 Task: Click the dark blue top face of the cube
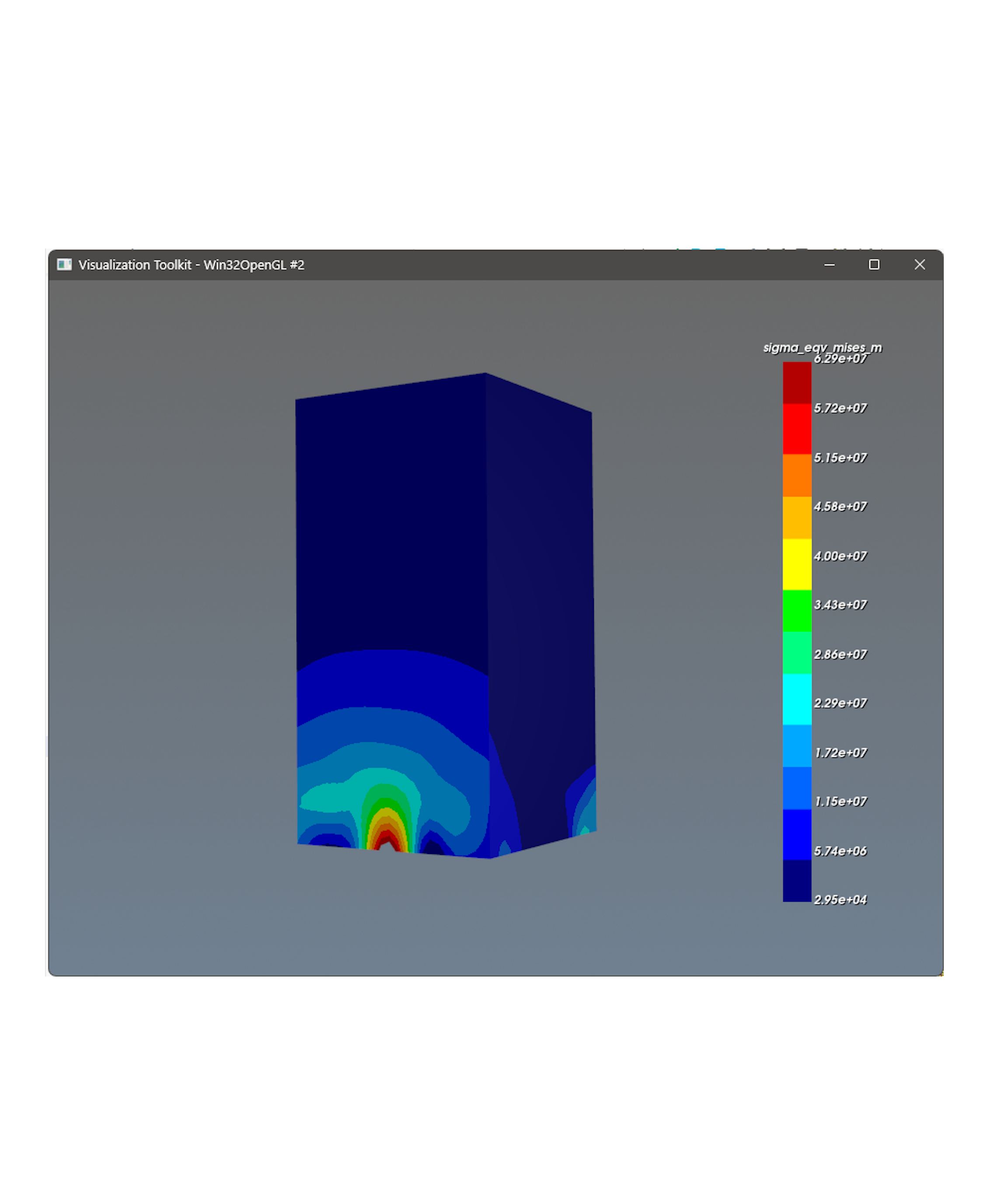(390, 487)
